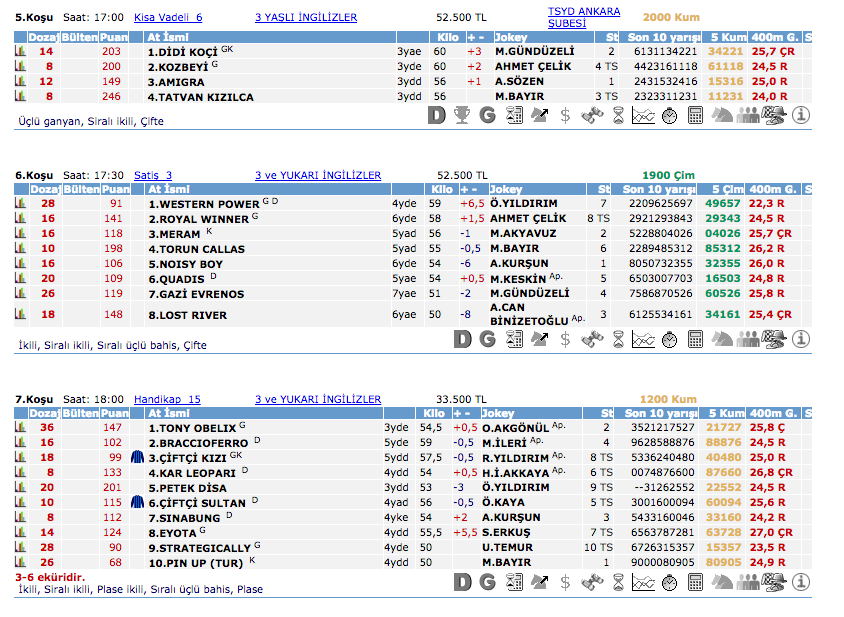Click the dollar sign icon under race 6
The width and height of the screenshot is (844, 617).
[565, 339]
